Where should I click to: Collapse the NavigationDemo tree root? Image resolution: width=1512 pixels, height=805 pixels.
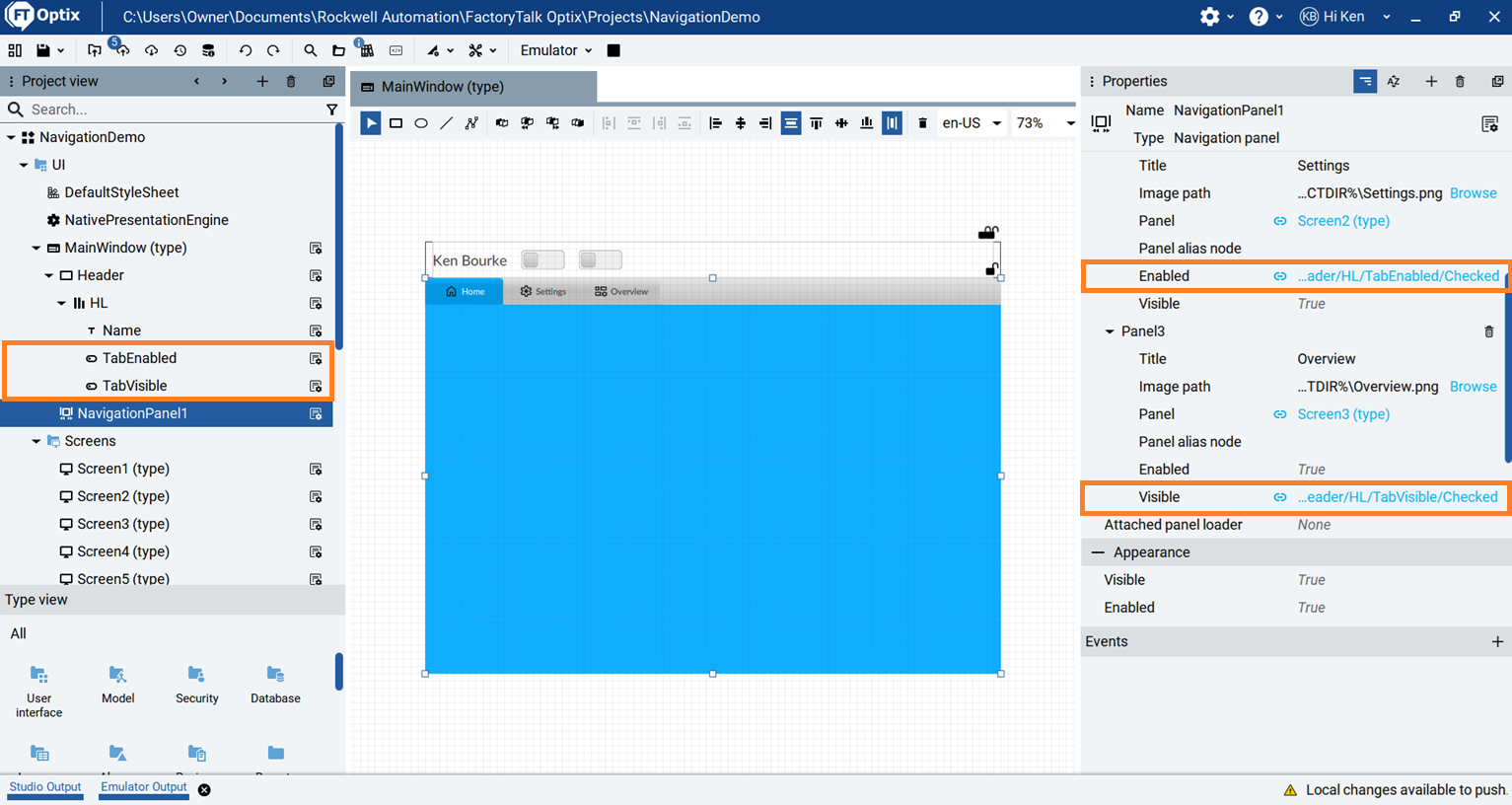pyautogui.click(x=11, y=137)
